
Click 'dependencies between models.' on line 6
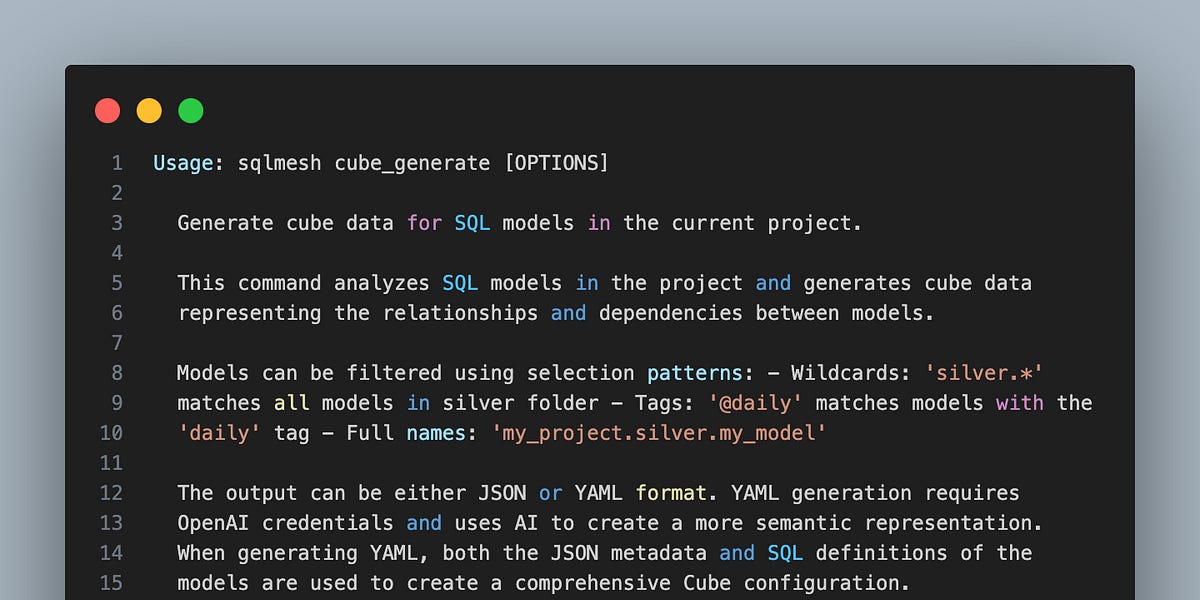pos(767,313)
